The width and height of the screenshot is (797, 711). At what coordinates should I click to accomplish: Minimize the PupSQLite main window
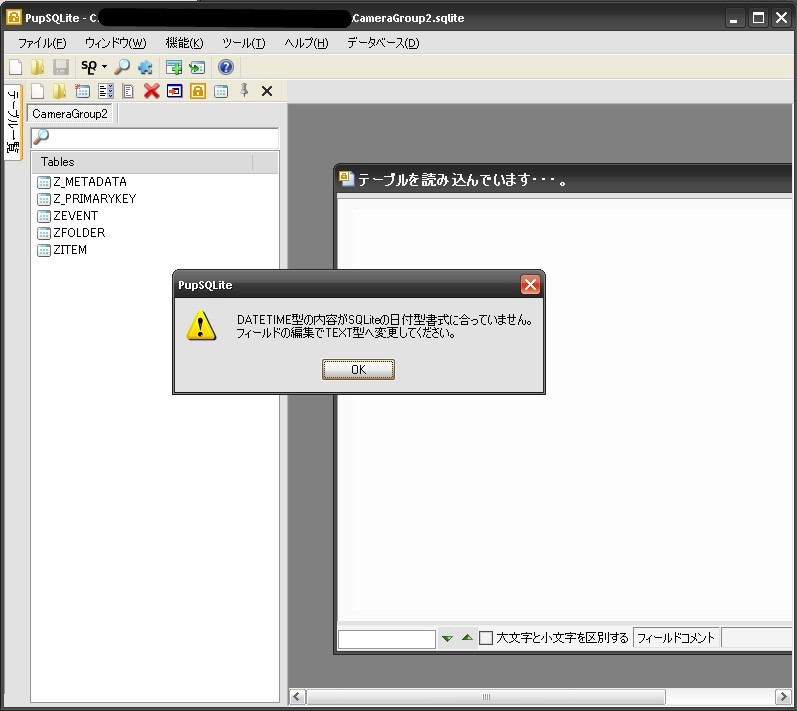point(733,18)
